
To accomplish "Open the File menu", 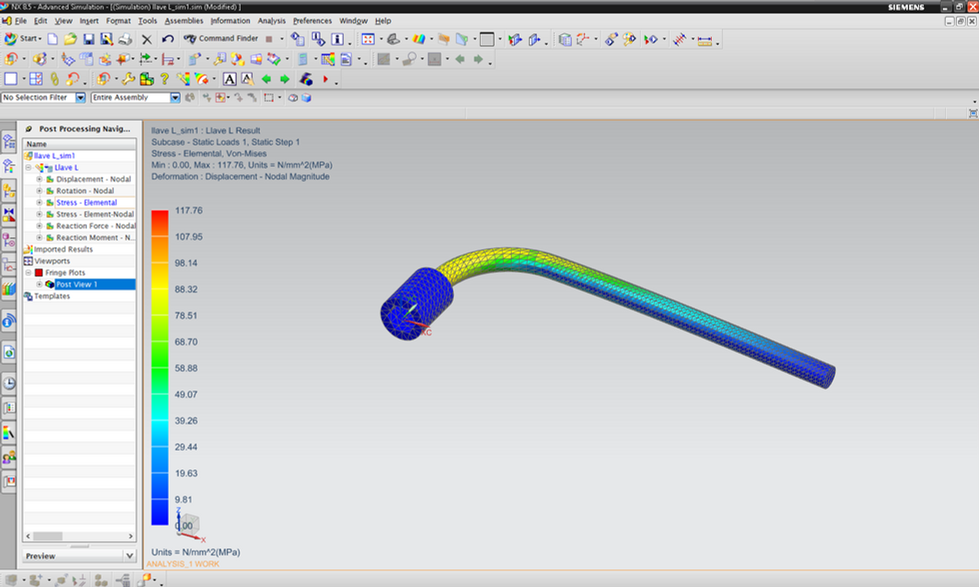I will pyautogui.click(x=21, y=21).
